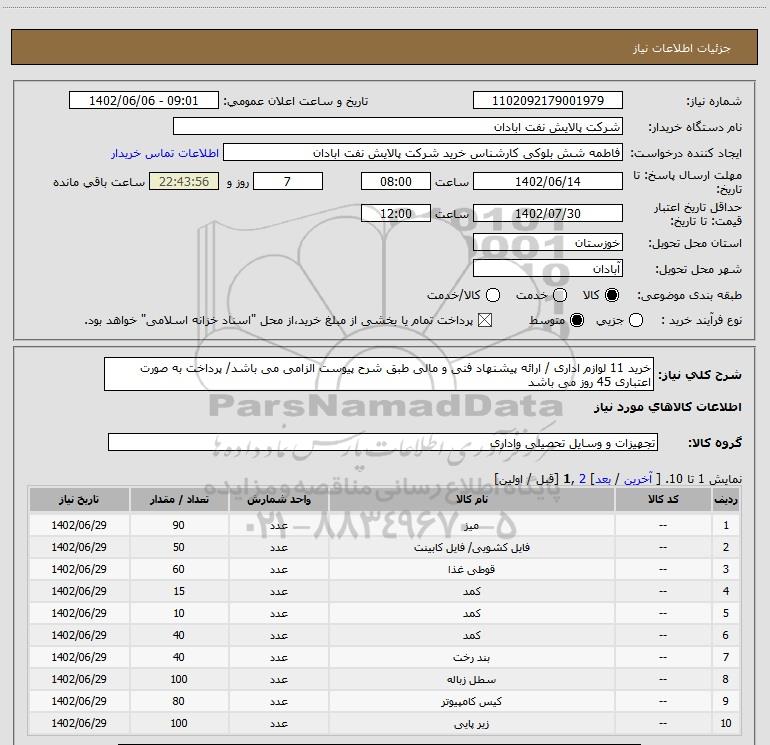Image resolution: width=770 pixels, height=745 pixels.
Task: Click the buyer name field شرکت پالایش نفت ابادان
Action: click(398, 126)
